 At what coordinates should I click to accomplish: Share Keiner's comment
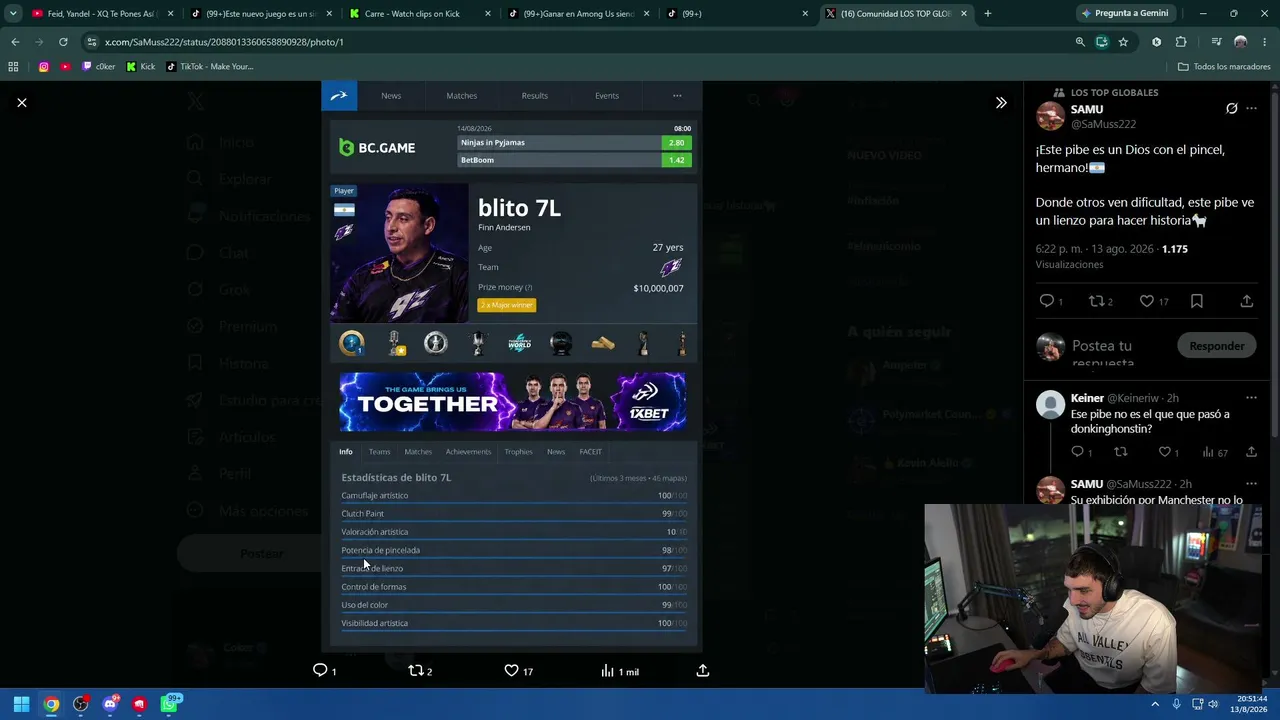coord(1251,452)
